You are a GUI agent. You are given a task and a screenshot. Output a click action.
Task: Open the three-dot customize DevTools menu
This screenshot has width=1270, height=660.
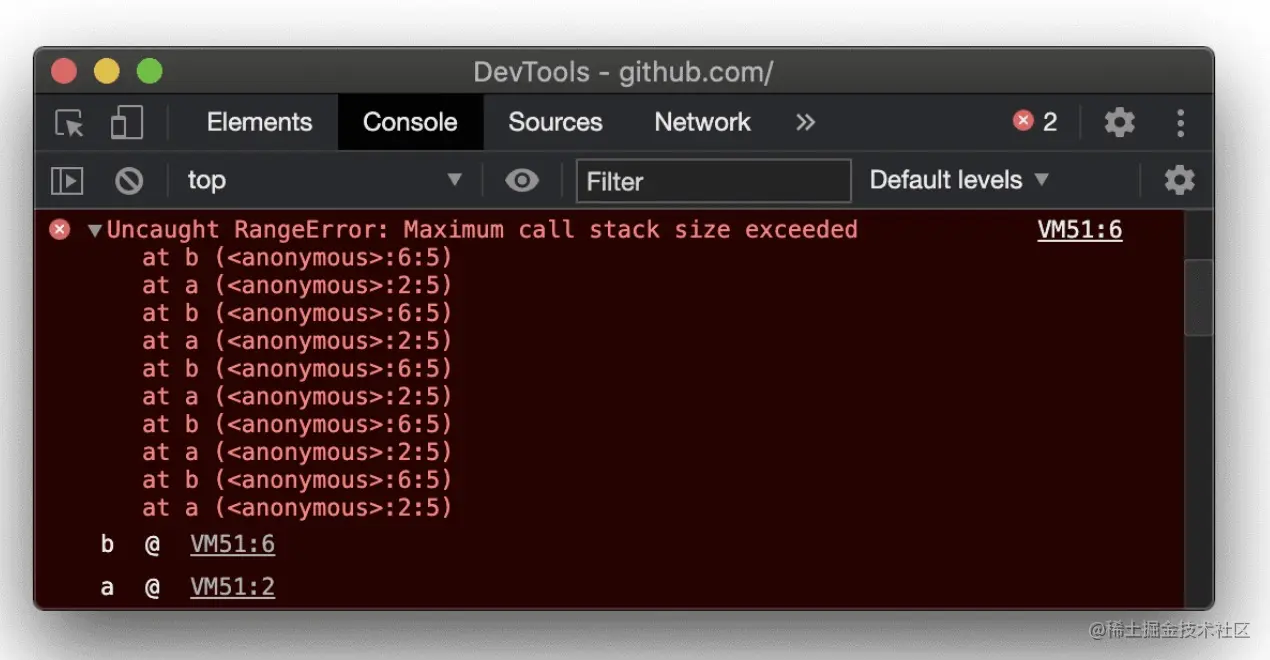[x=1181, y=123]
